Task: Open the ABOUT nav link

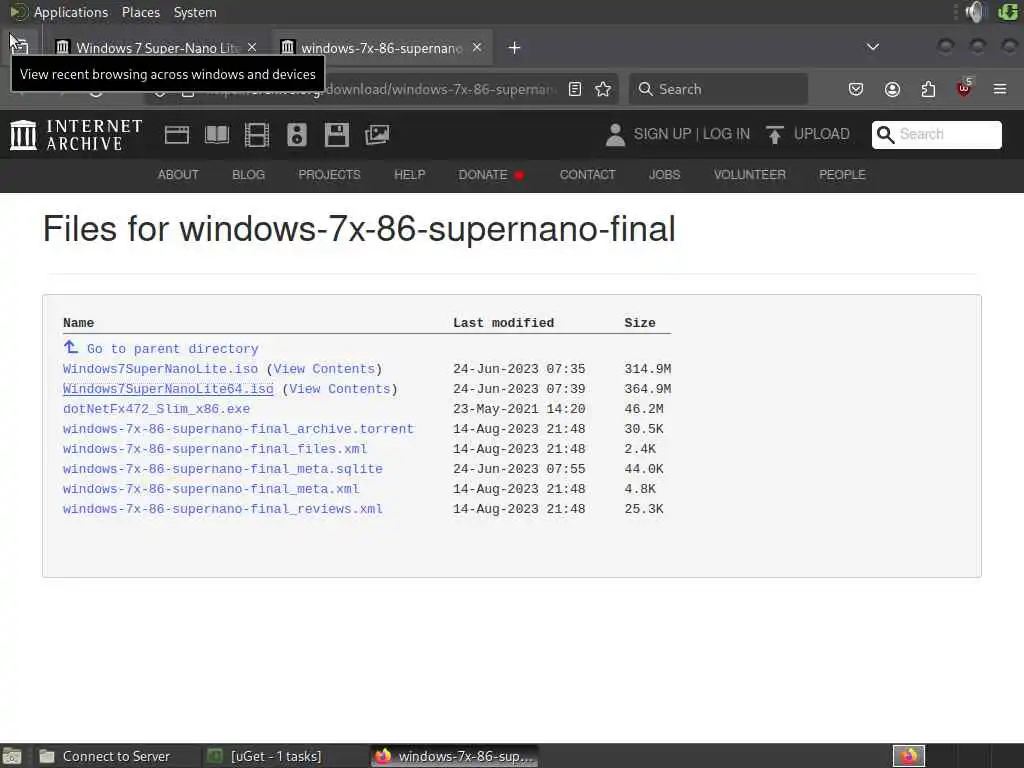Action: tap(178, 174)
